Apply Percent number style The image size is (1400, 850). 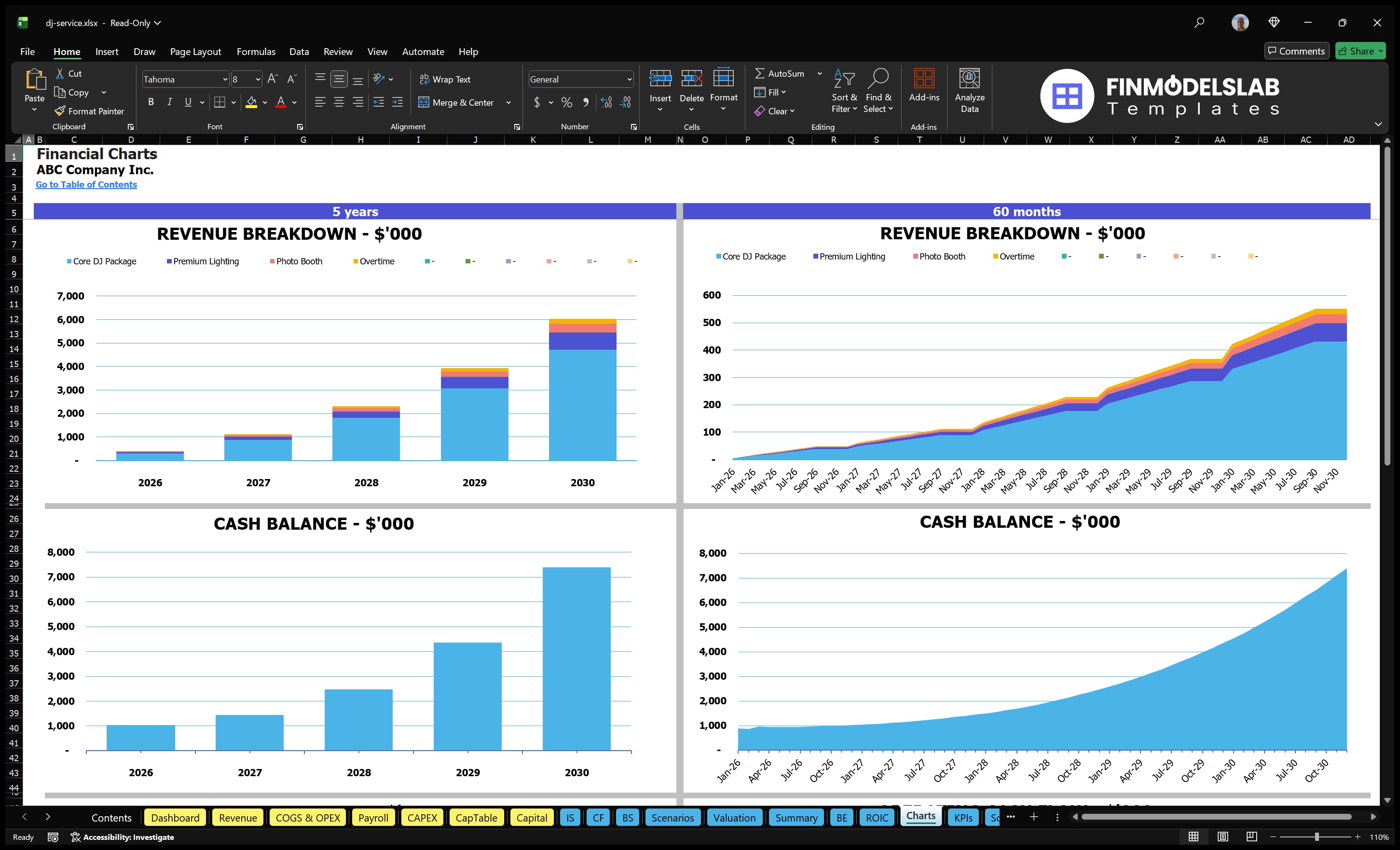[566, 102]
